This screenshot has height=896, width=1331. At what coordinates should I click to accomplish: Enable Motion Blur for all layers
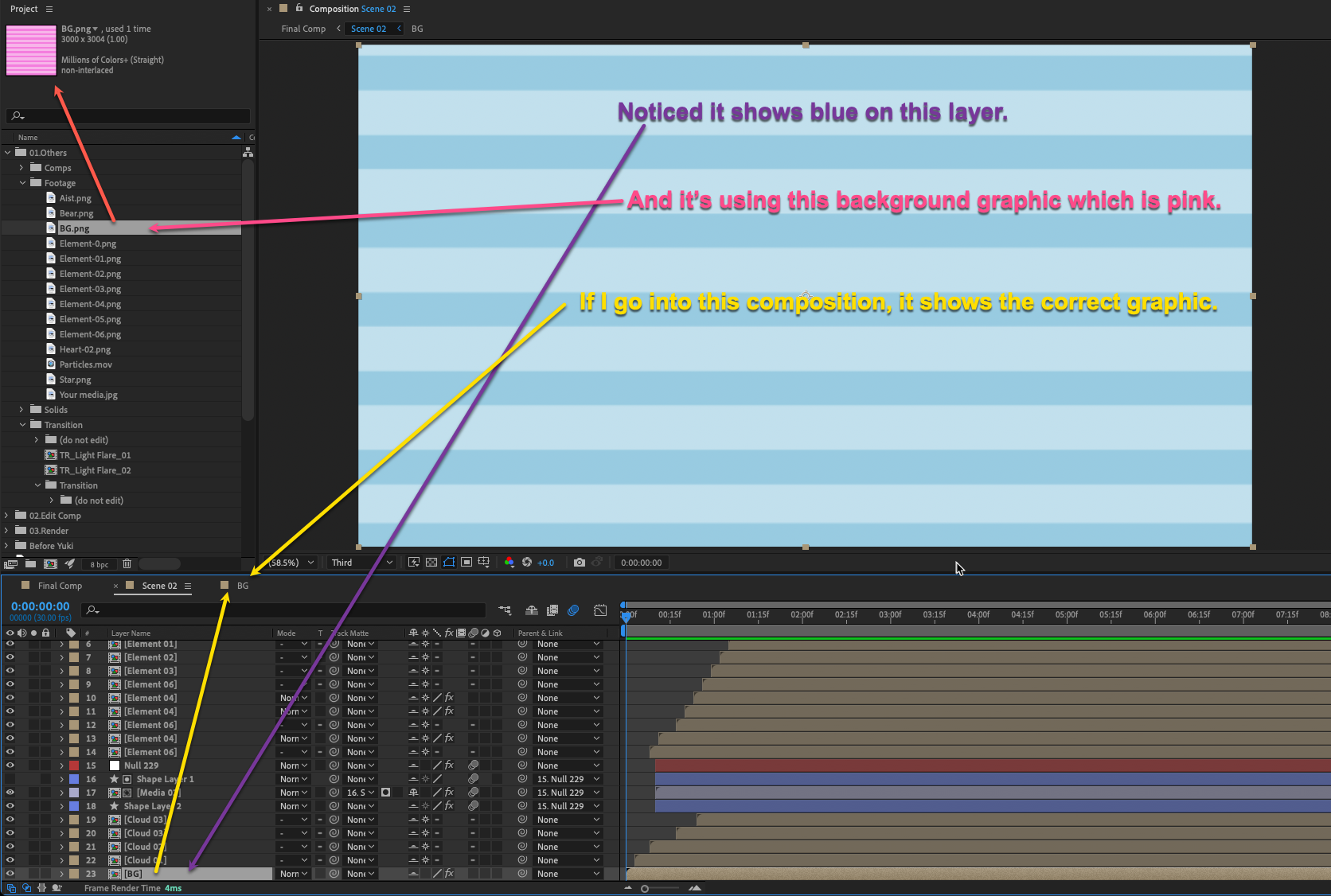point(575,611)
